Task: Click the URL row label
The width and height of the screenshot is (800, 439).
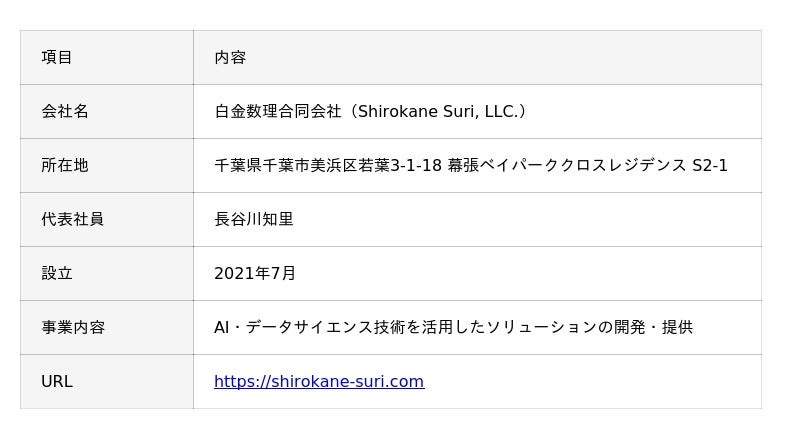Action: pos(57,381)
